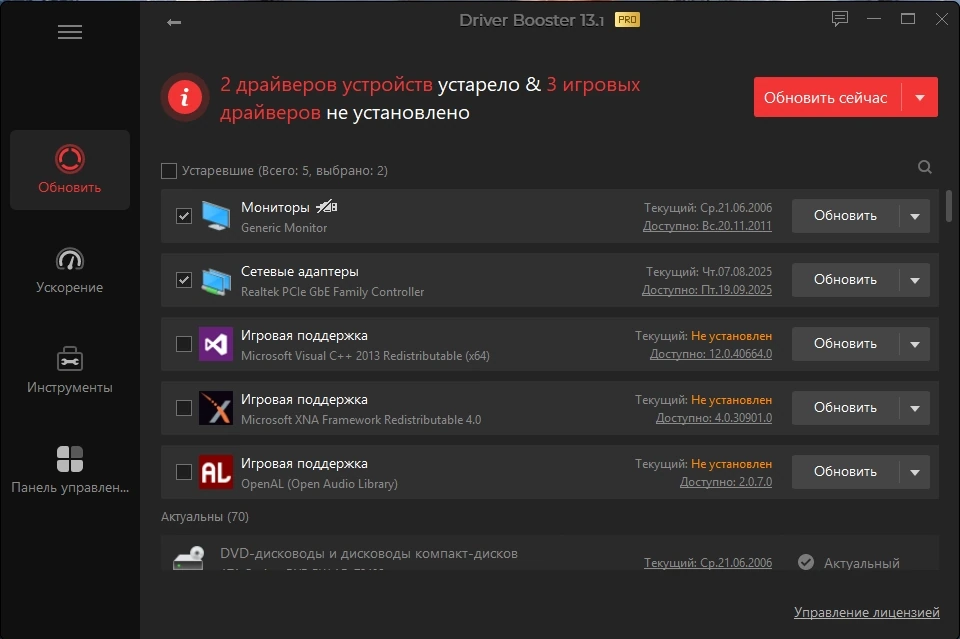Open available version link 4.0.30901.0
Screen dimensions: 960x639
(714, 418)
